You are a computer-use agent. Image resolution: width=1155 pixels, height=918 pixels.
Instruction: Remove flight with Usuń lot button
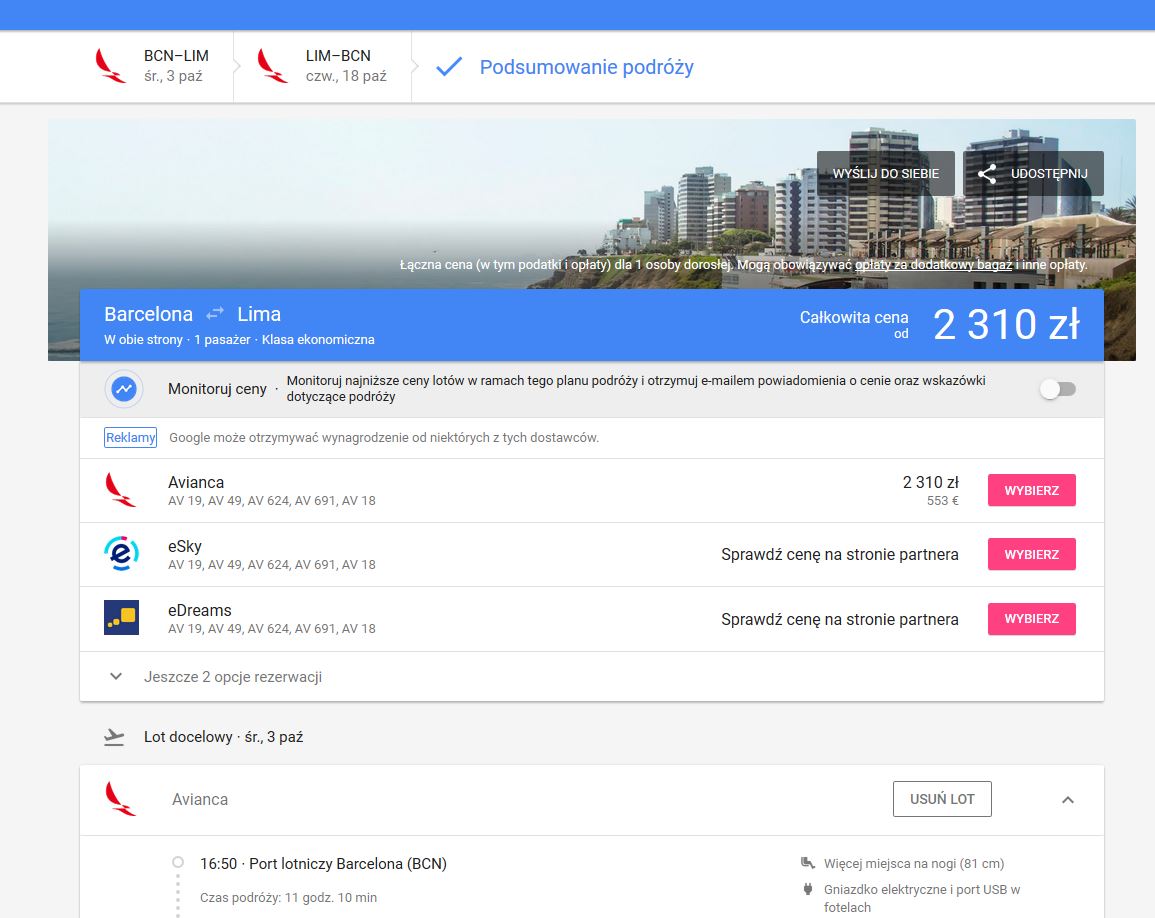(942, 799)
